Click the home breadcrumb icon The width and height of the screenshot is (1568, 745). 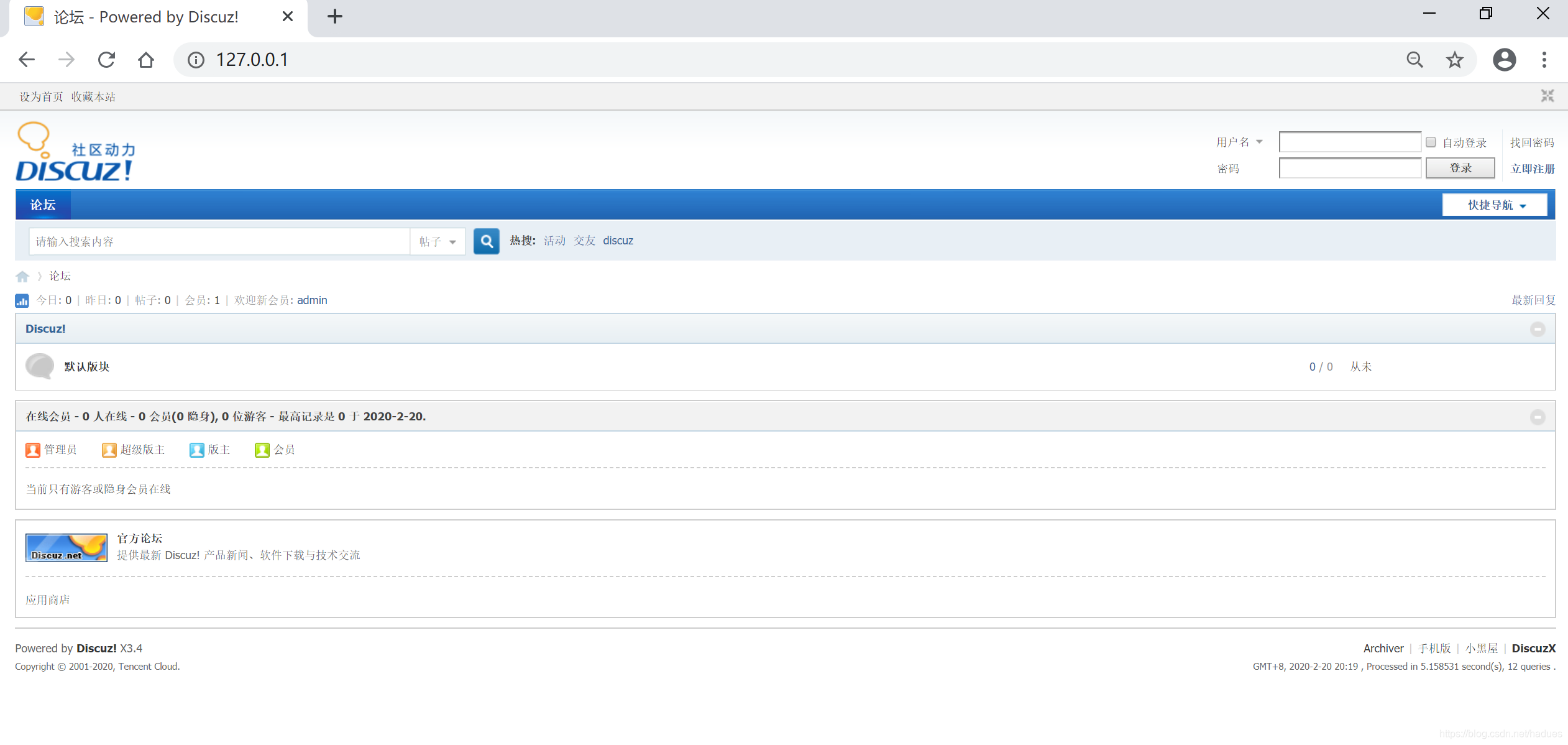[22, 276]
